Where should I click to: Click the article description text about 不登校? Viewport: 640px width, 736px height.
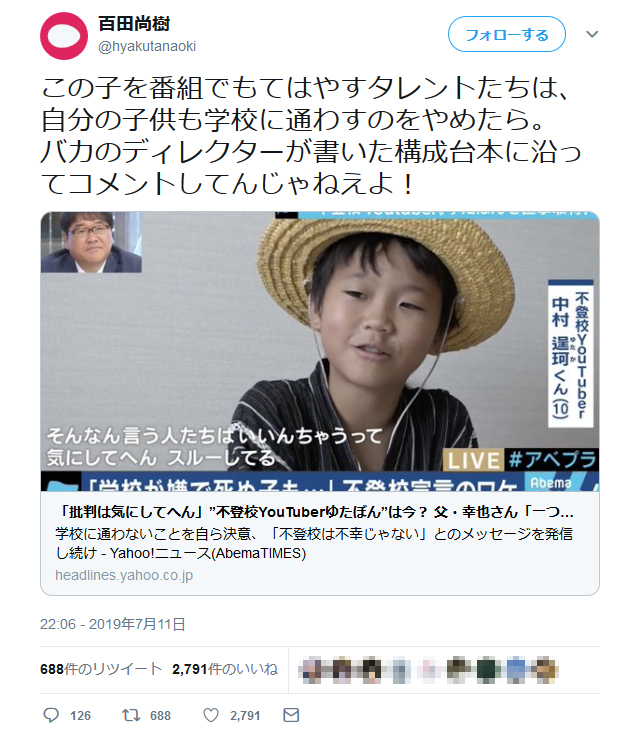314,543
